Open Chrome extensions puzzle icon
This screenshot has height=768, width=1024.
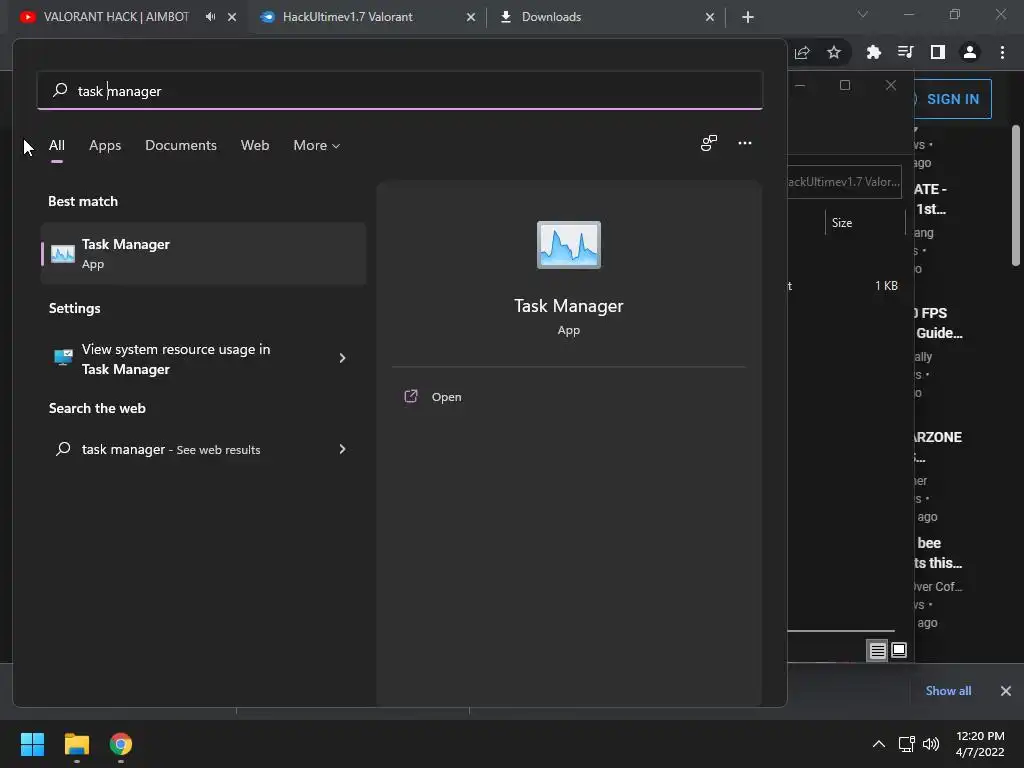tap(874, 52)
